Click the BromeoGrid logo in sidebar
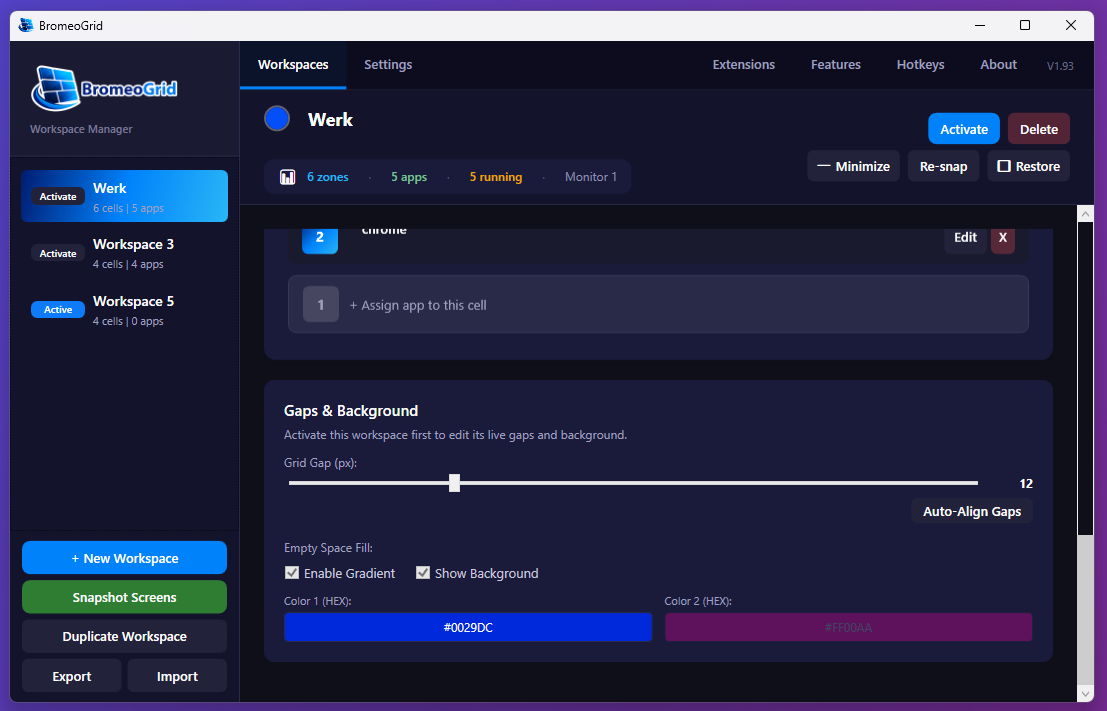Screen dimensions: 1107x711 (x=104, y=90)
